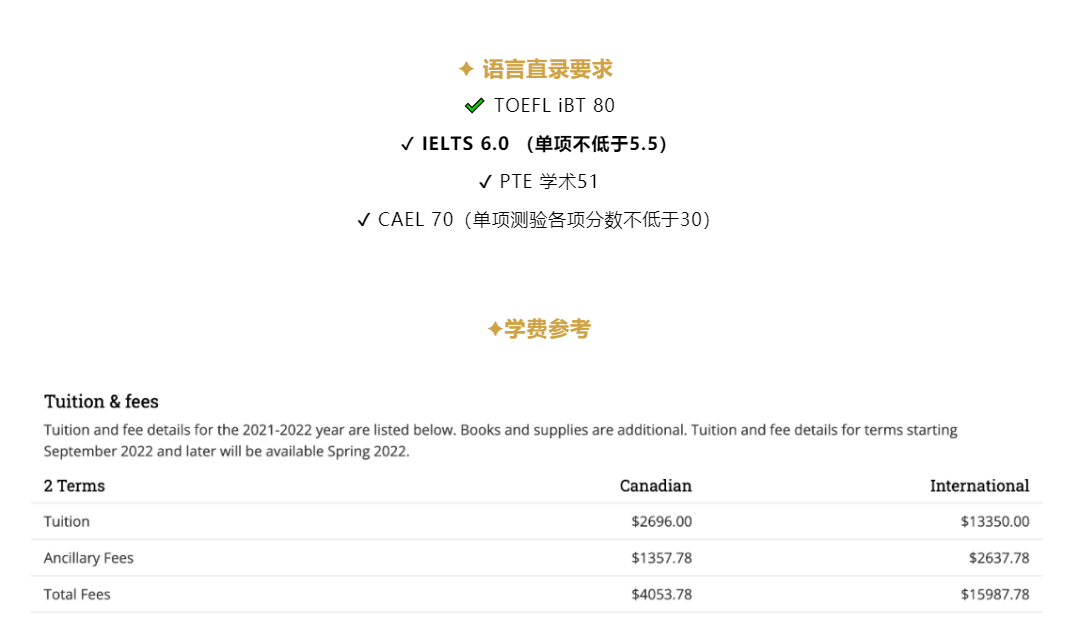
Task: Click the Canadian column header
Action: point(655,486)
